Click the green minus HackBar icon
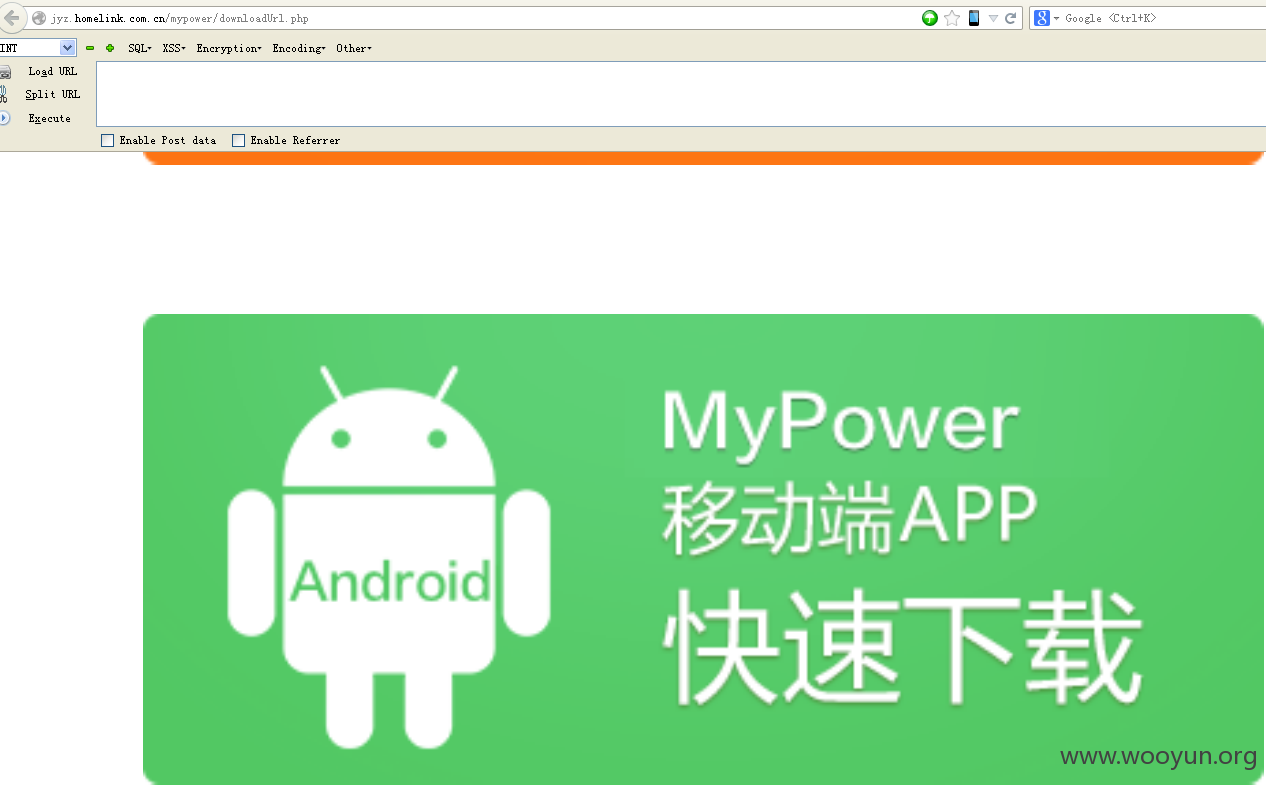Viewport: 1266px width, 785px height. coord(90,48)
